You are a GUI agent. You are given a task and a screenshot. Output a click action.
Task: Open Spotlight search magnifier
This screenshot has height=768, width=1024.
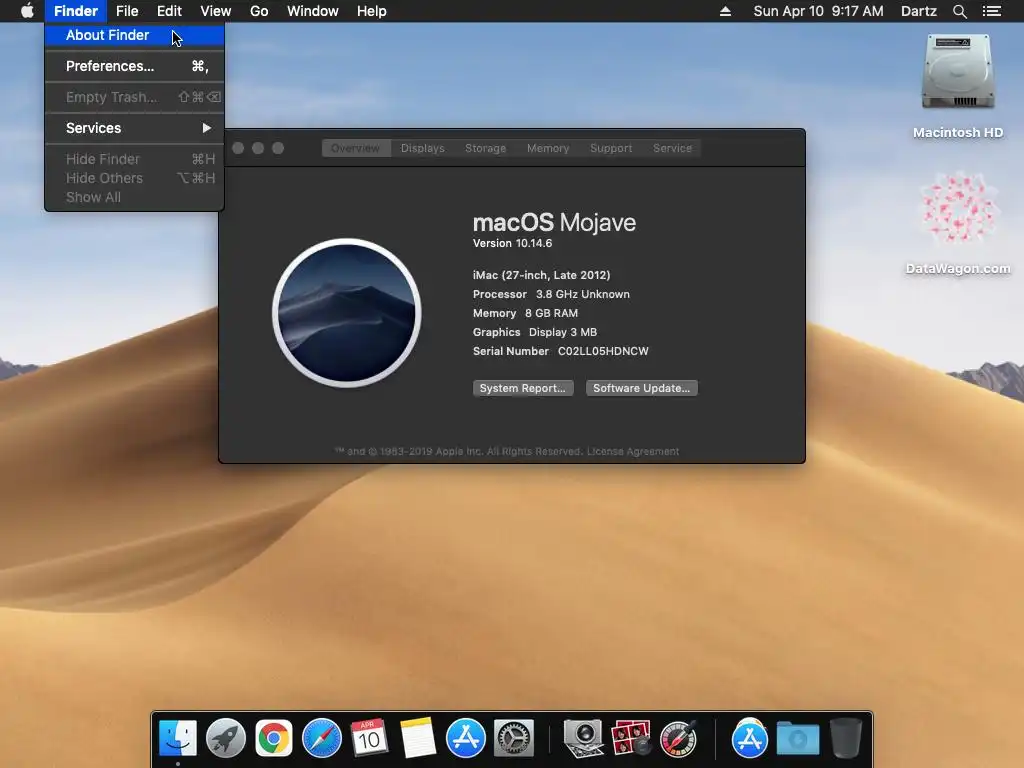coord(959,11)
